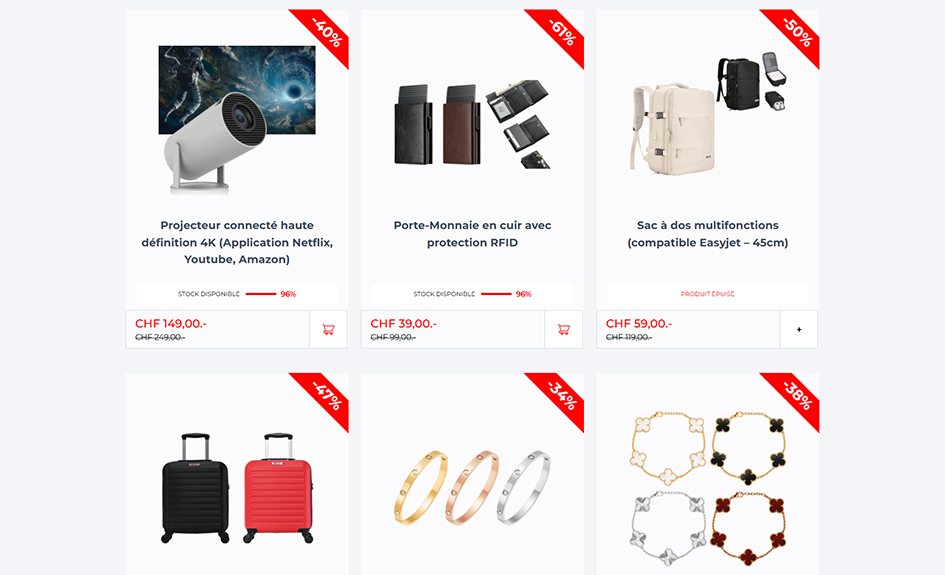
Task: Open the clover bracelets product image
Action: coord(708,488)
